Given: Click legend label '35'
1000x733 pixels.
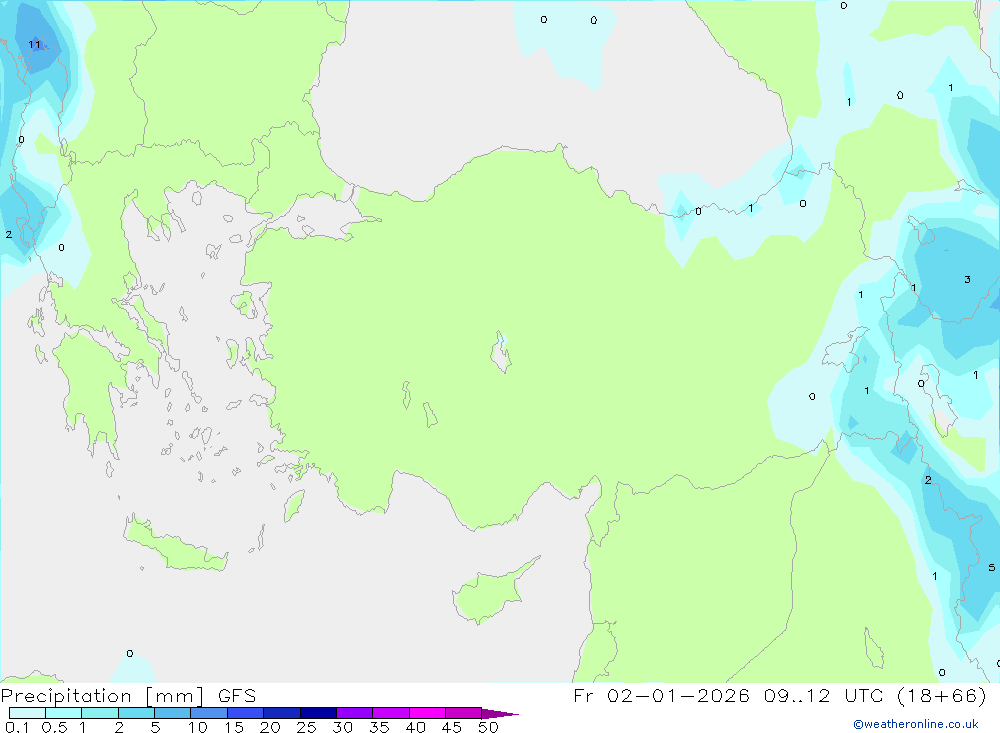Looking at the screenshot, I should click(379, 727).
